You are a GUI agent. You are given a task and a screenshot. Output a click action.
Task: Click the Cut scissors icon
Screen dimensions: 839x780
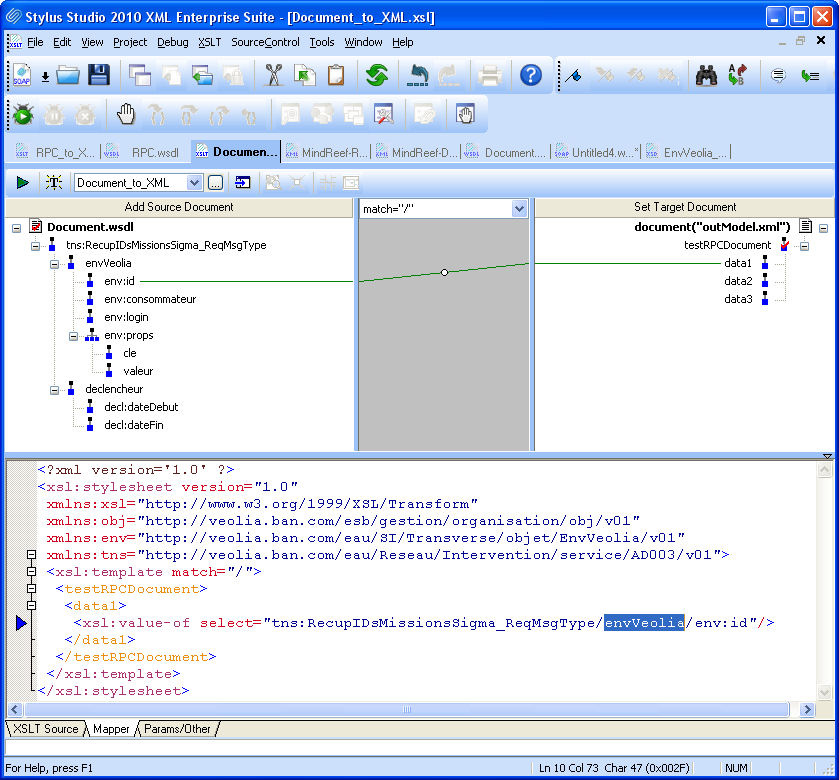click(273, 75)
